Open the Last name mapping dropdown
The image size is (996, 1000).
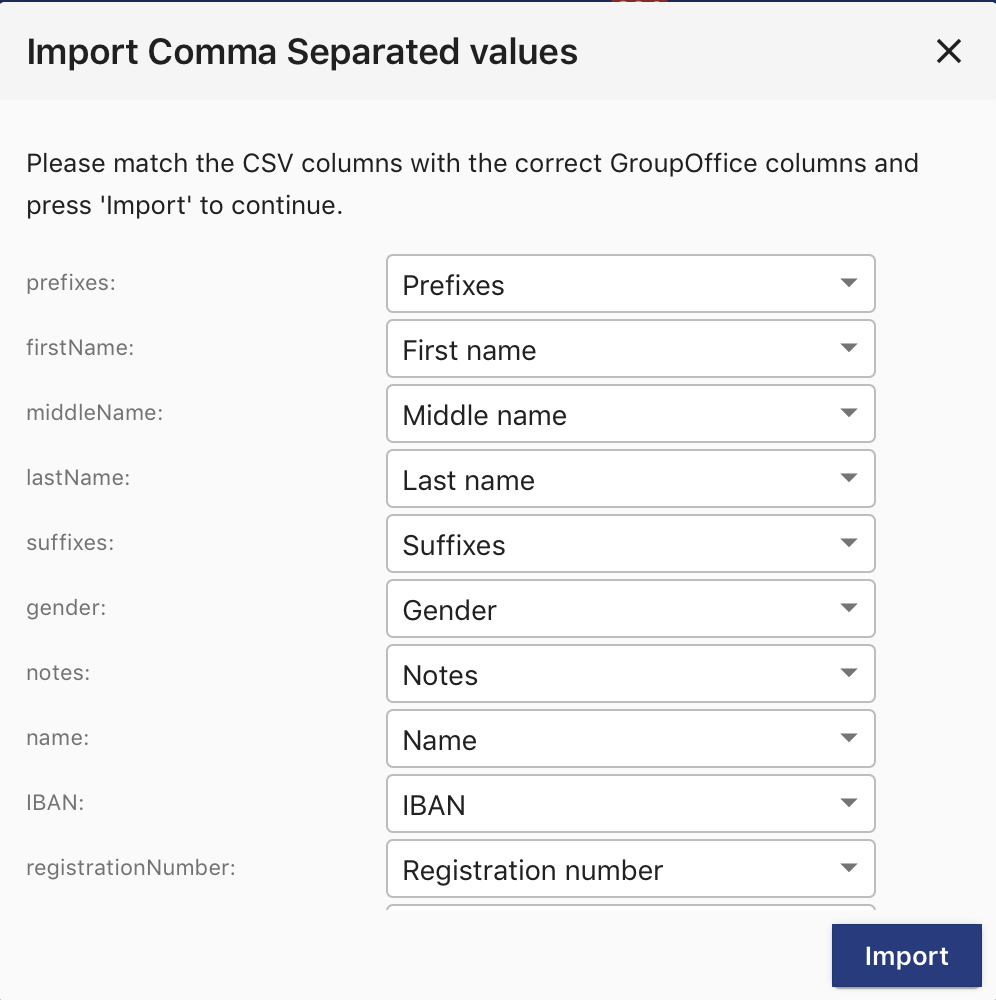[x=631, y=479]
